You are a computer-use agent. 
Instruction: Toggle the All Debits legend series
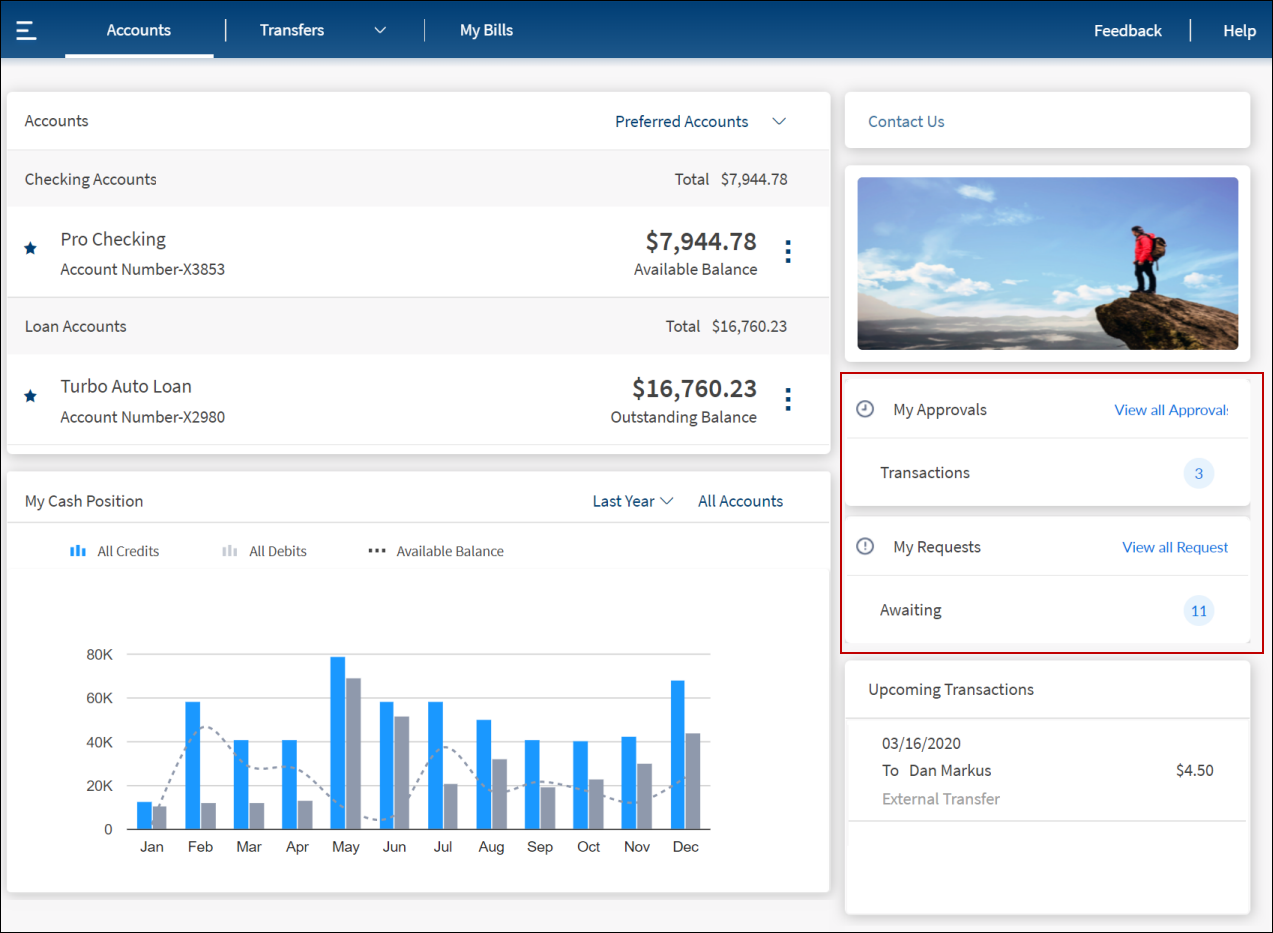tap(265, 551)
